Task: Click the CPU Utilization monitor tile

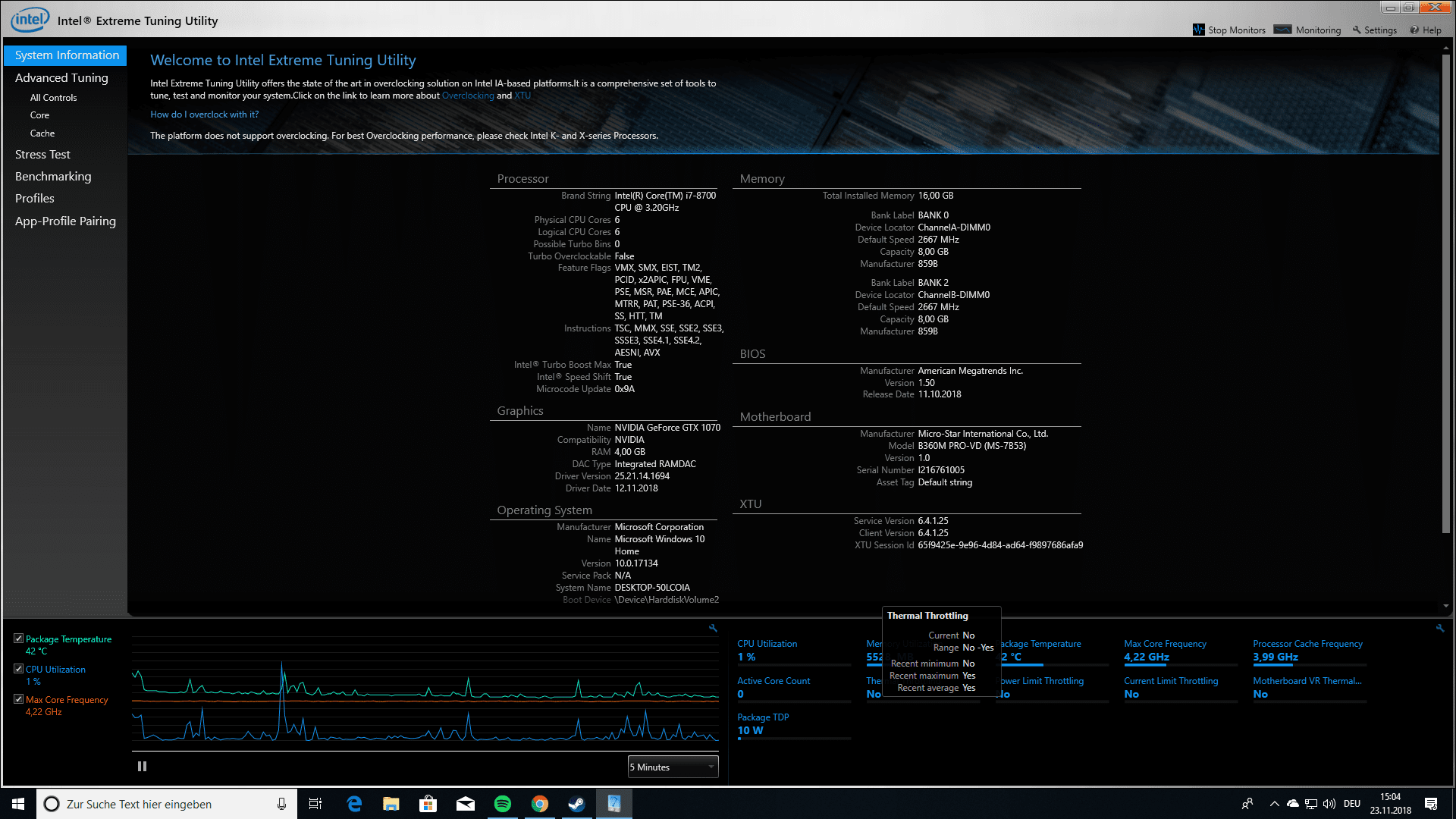Action: coord(793,651)
